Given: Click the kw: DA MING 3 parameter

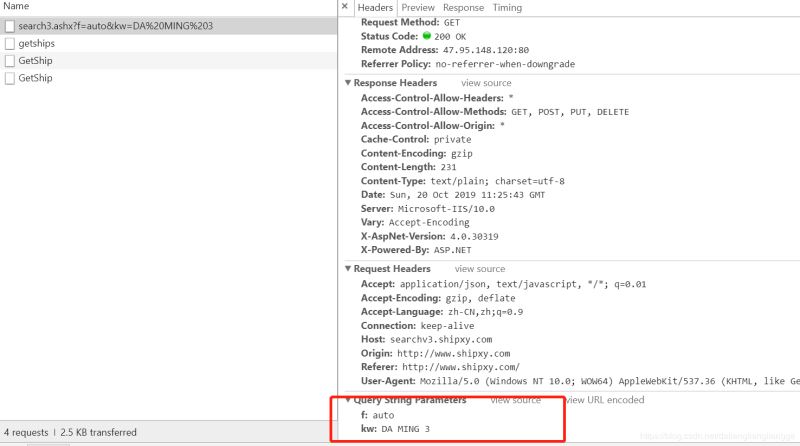Looking at the screenshot, I should pos(395,429).
